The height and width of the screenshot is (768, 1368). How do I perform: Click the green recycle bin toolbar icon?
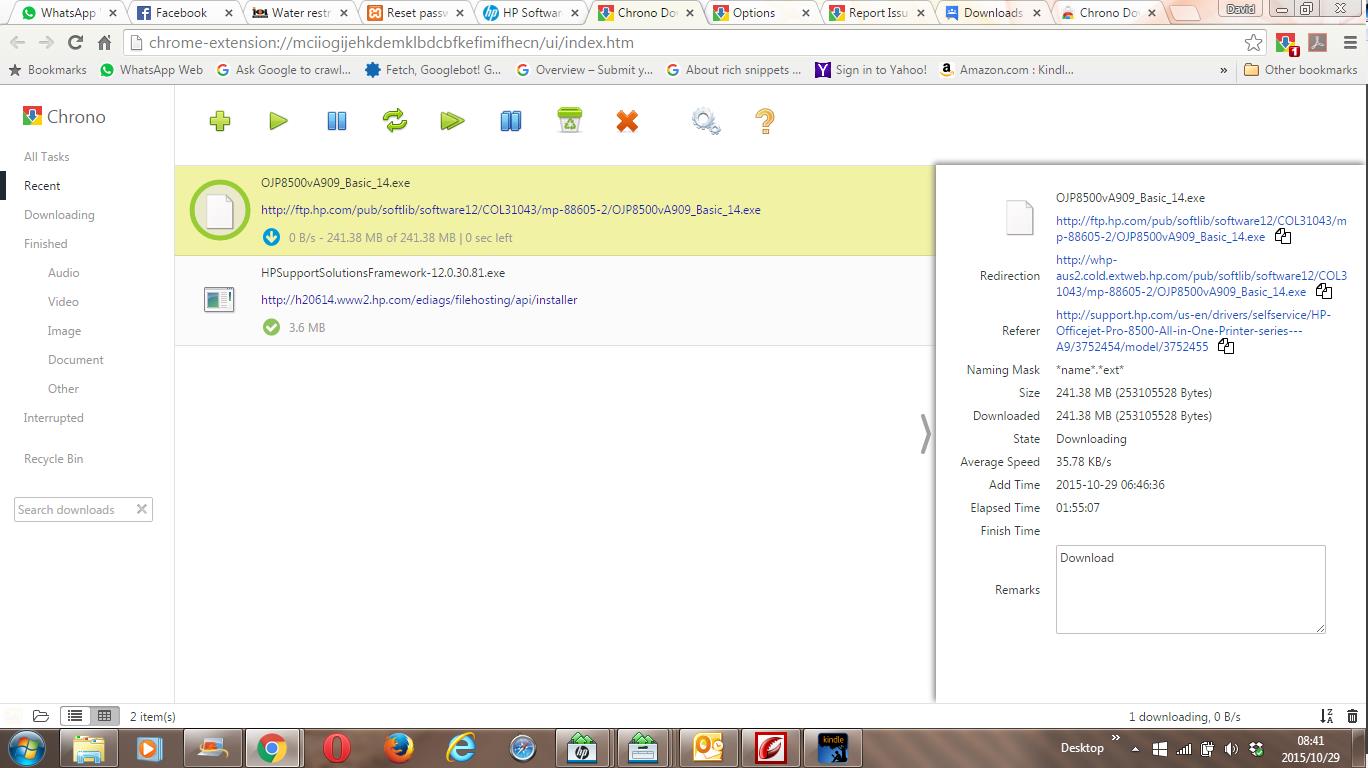[x=570, y=120]
